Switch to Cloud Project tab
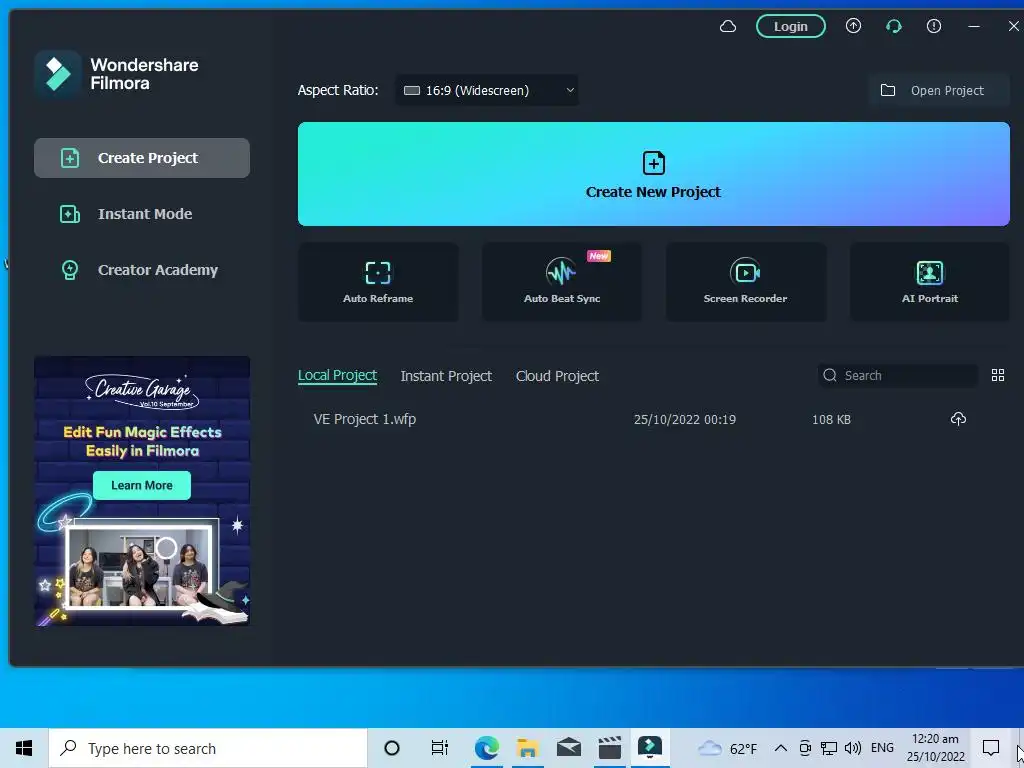The width and height of the screenshot is (1024, 768). [557, 376]
